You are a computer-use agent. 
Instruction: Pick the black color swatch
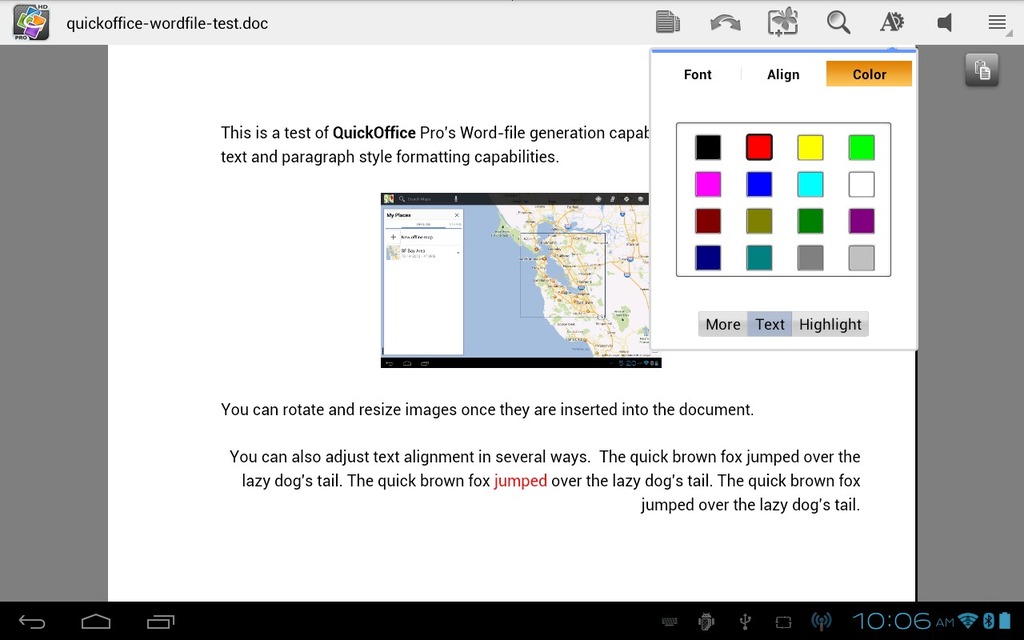(x=708, y=148)
